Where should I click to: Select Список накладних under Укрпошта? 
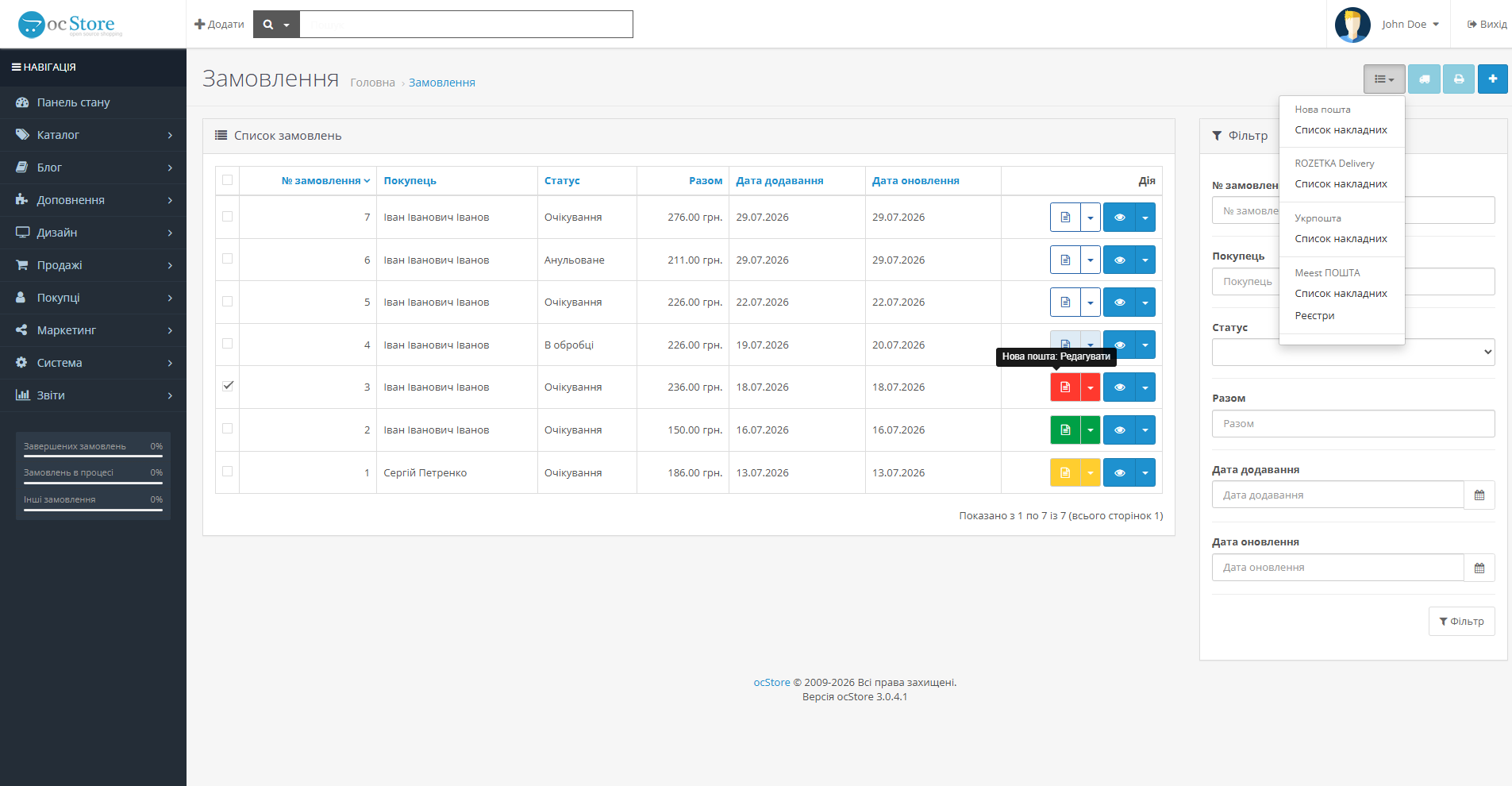point(1341,239)
